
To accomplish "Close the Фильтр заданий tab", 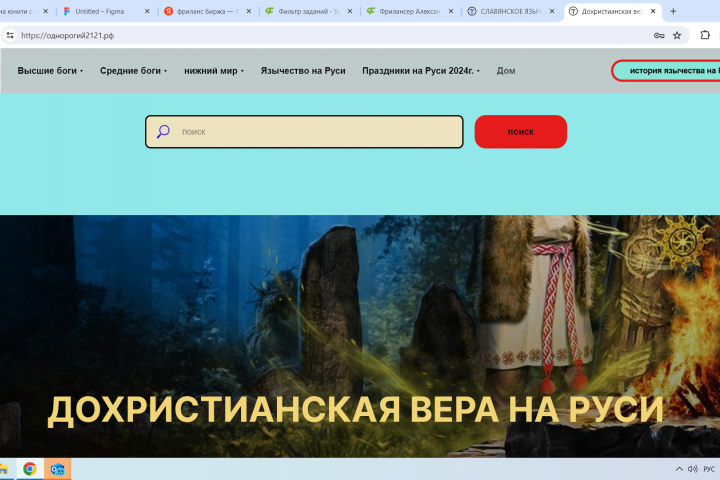I will (350, 11).
